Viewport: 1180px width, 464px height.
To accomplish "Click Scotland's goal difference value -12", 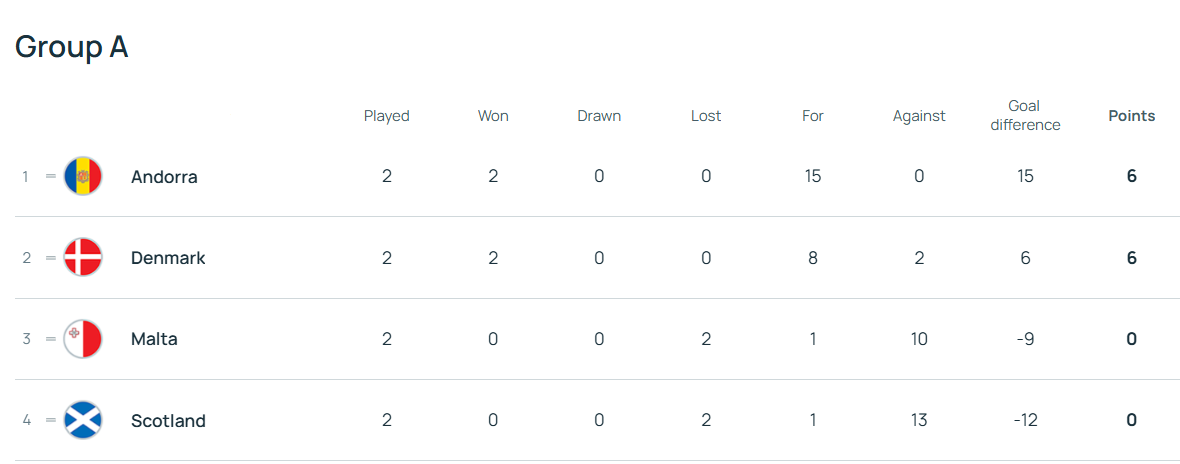I will point(1024,420).
